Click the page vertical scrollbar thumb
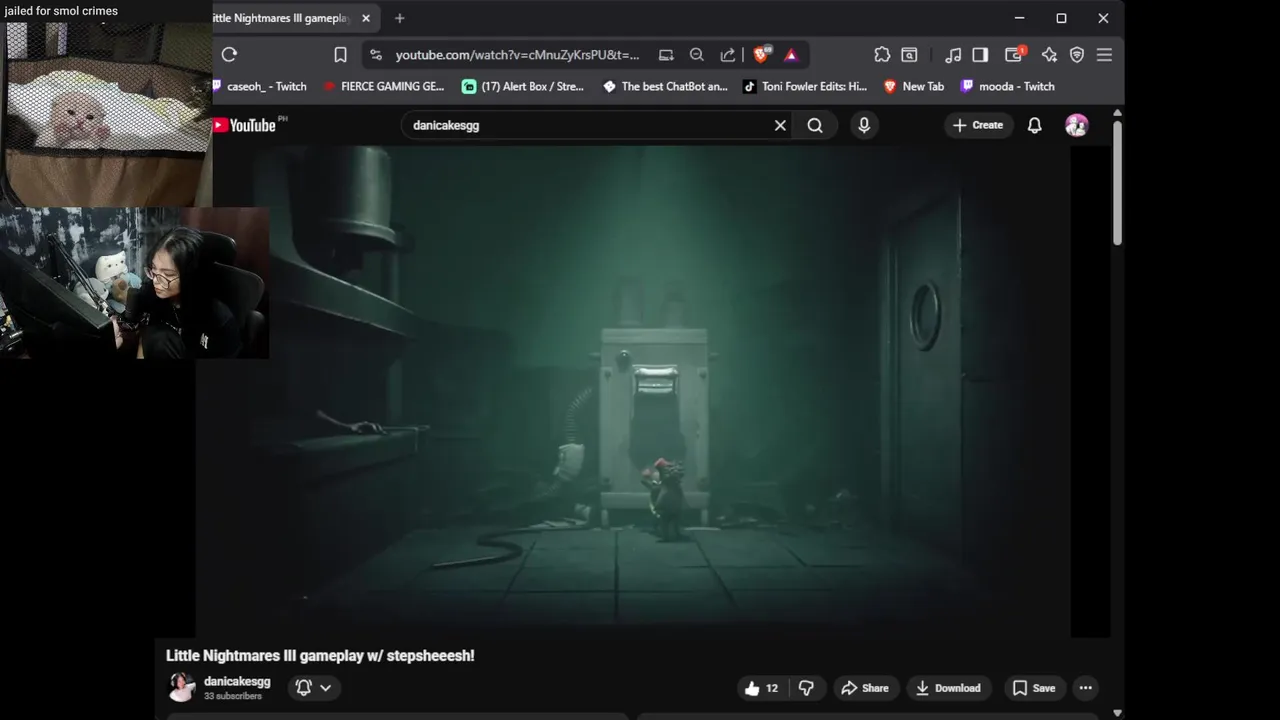 1117,183
